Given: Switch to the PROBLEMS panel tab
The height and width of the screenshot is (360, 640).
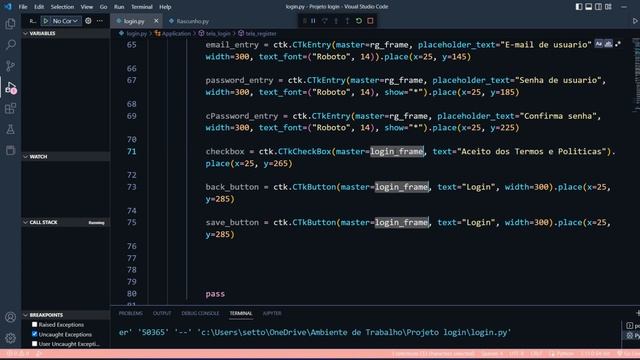Looking at the screenshot, I should click(x=131, y=313).
